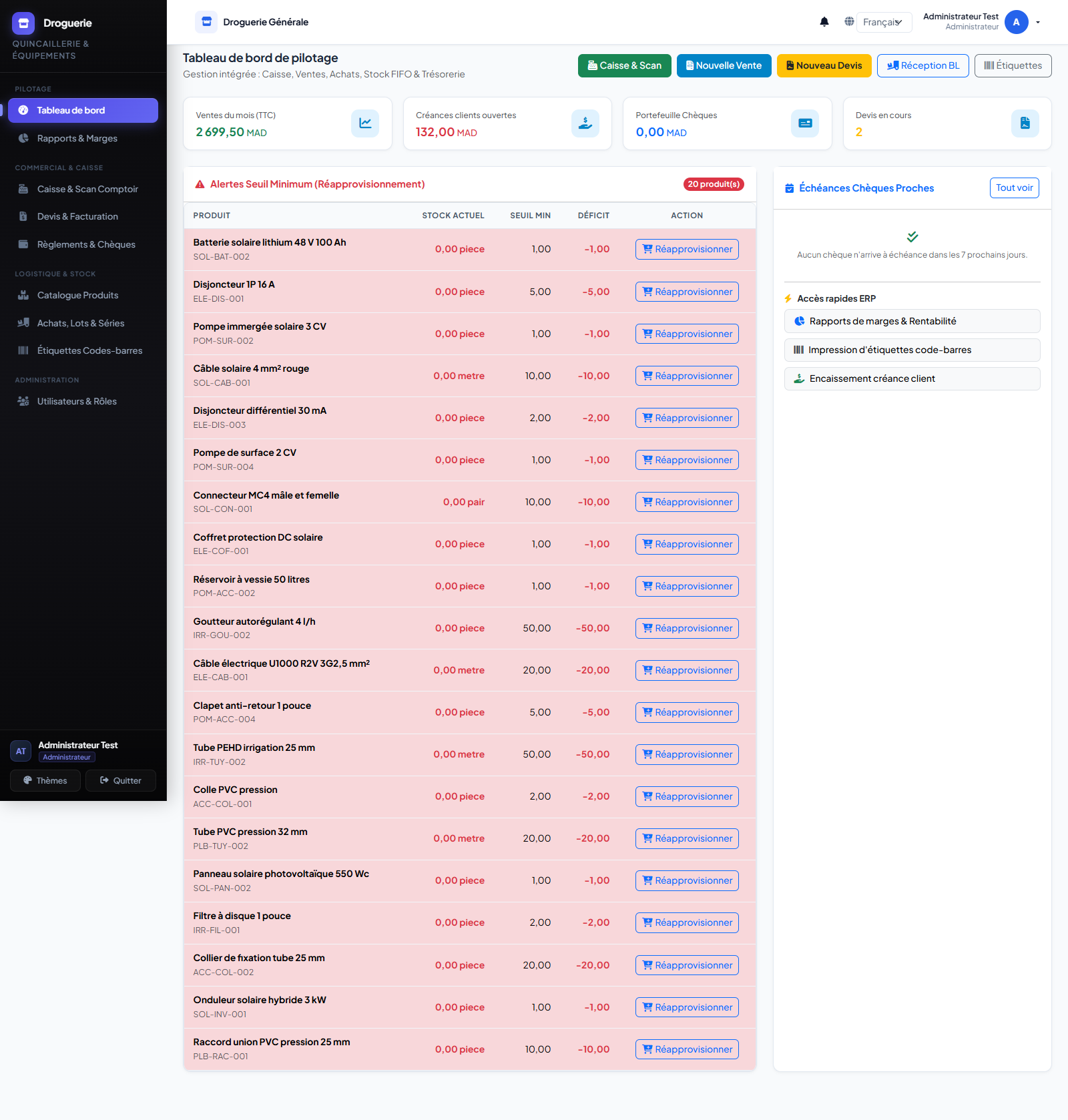This screenshot has height=1120, width=1068.
Task: Click the store icon beside Droguerie Générale
Action: 206,22
